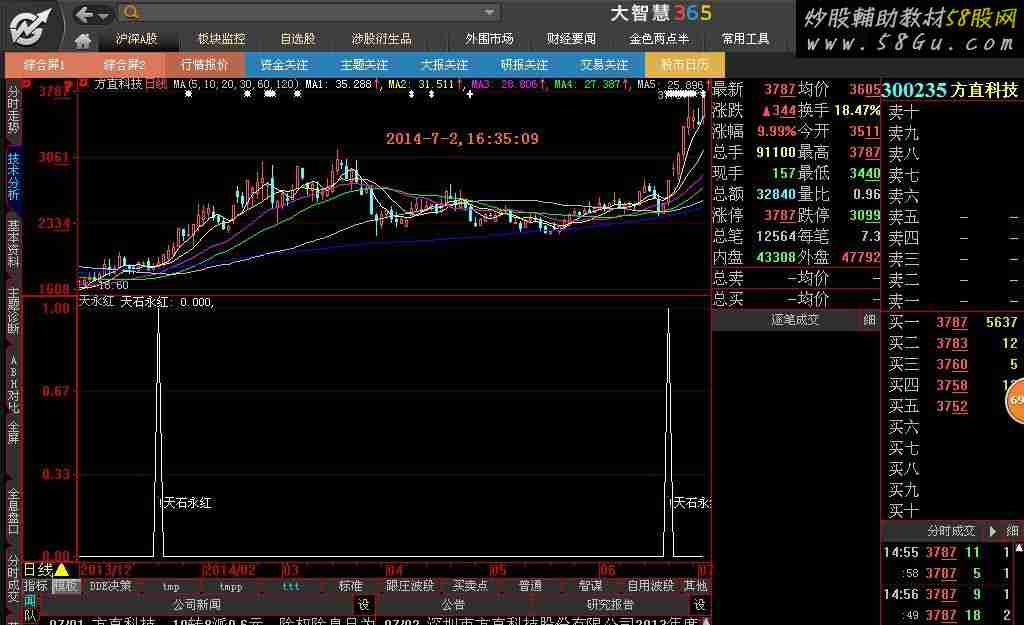
Task: Click the 分时成交 header in right panel
Action: [951, 531]
